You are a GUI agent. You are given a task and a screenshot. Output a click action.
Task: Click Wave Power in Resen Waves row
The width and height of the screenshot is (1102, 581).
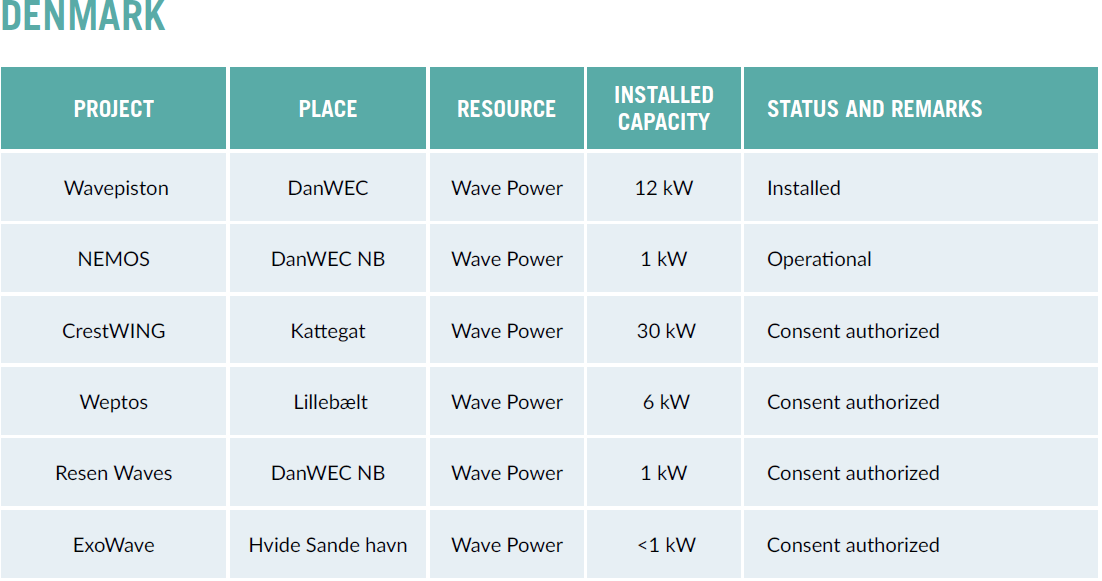tap(507, 474)
